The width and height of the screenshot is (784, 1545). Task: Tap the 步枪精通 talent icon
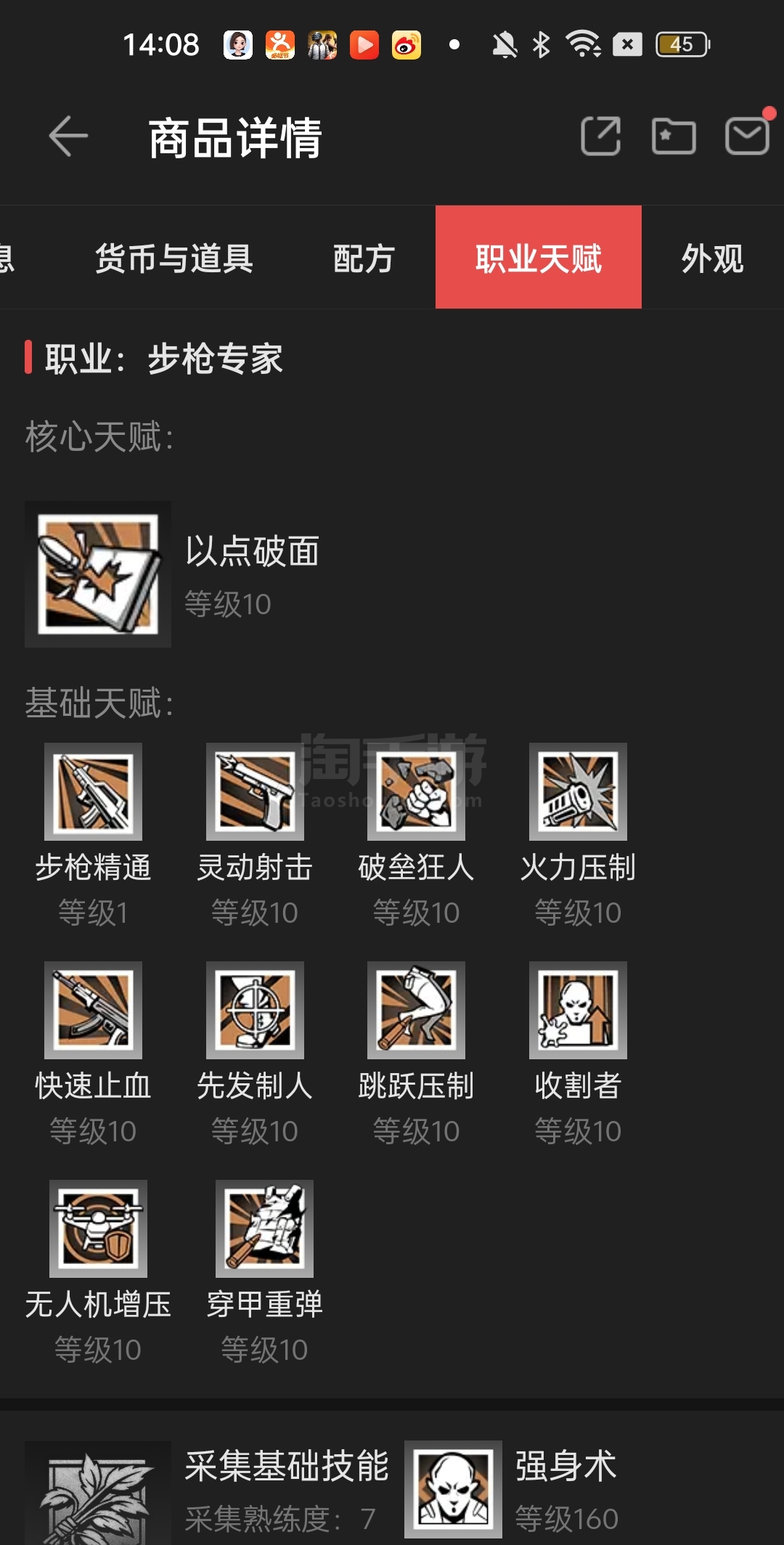(93, 791)
